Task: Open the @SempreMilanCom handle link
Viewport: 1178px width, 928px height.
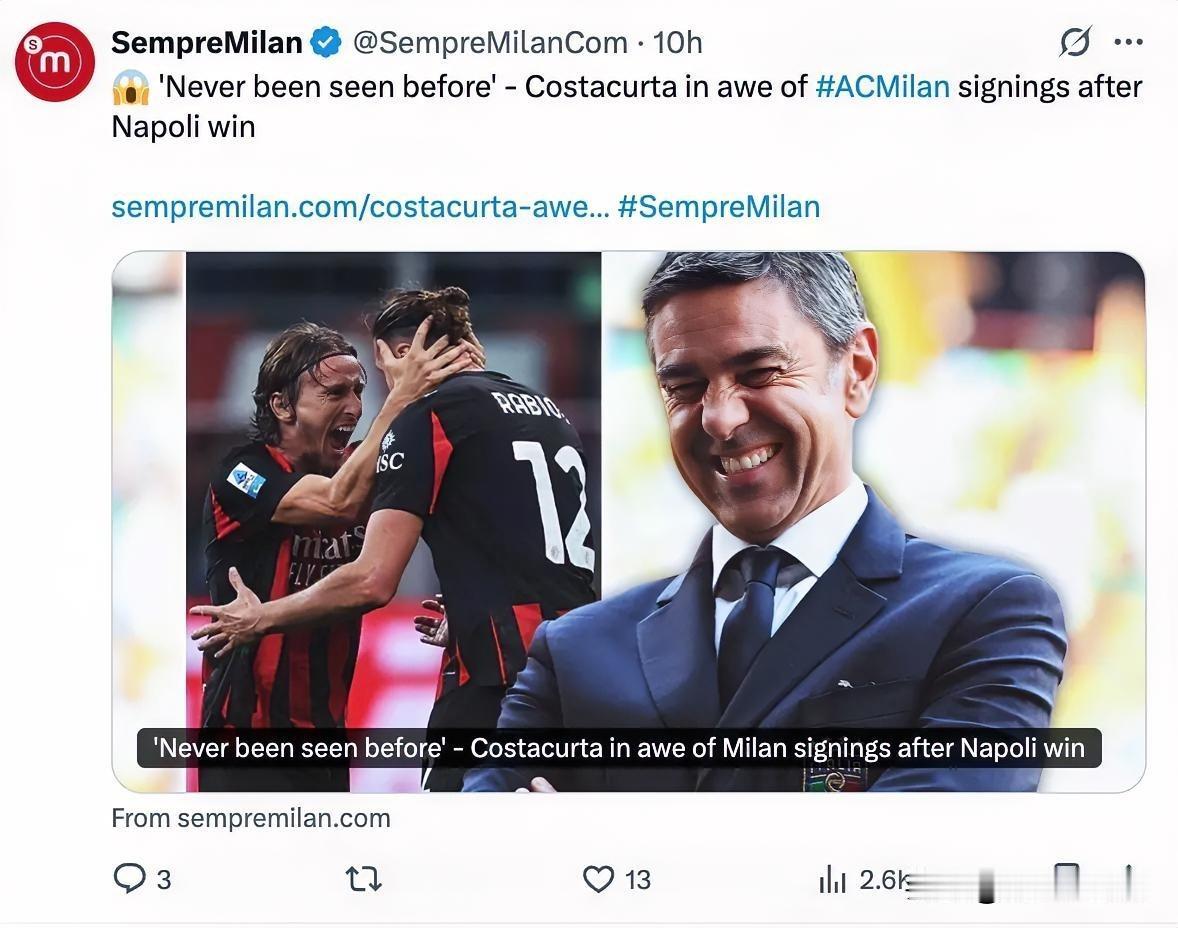Action: coord(490,43)
